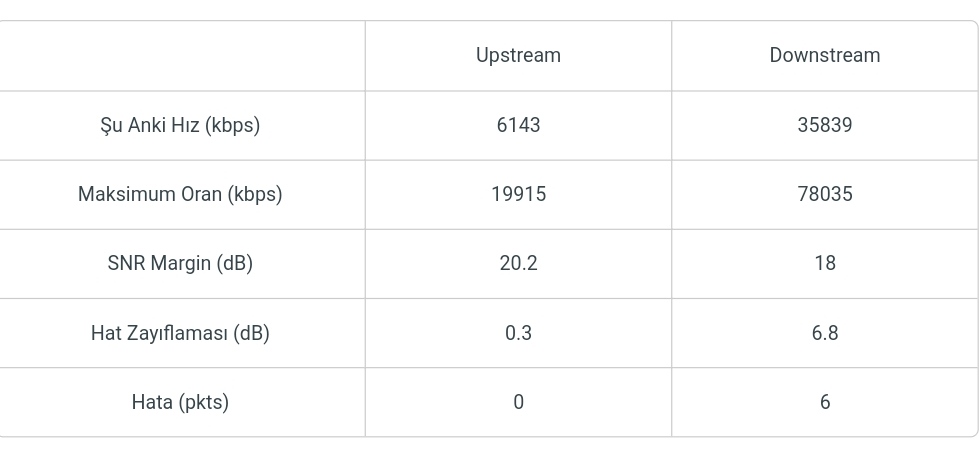The width and height of the screenshot is (979, 449).
Task: Click upstream error count 0
Action: coord(518,402)
